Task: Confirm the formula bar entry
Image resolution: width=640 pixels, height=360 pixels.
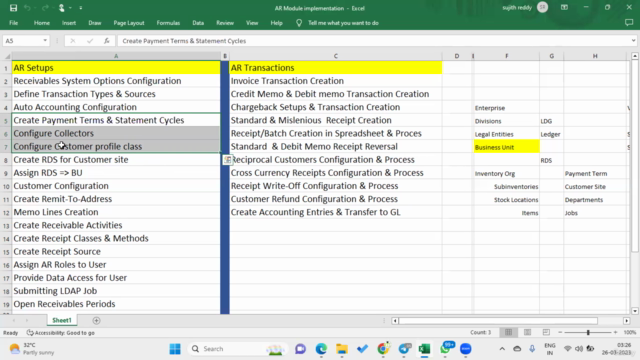Action: tap(90, 40)
